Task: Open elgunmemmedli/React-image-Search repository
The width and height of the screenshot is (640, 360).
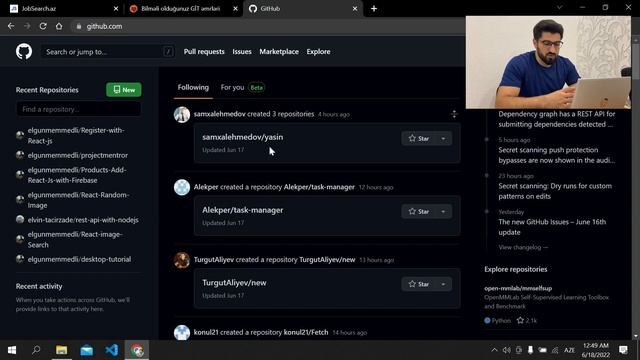Action: pyautogui.click(x=75, y=240)
